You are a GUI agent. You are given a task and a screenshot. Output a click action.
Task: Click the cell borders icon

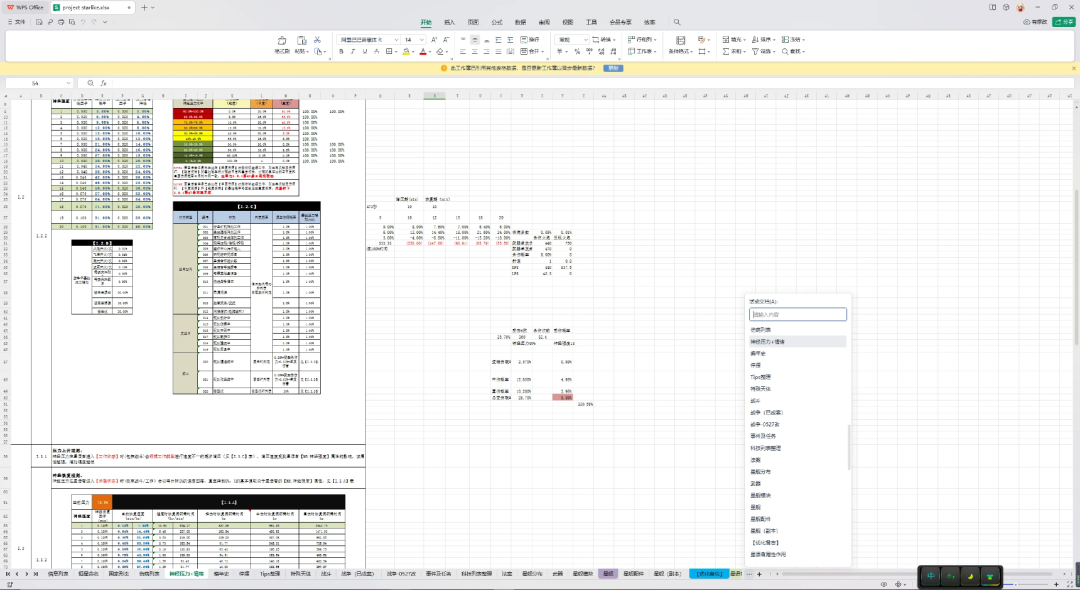pyautogui.click(x=389, y=52)
